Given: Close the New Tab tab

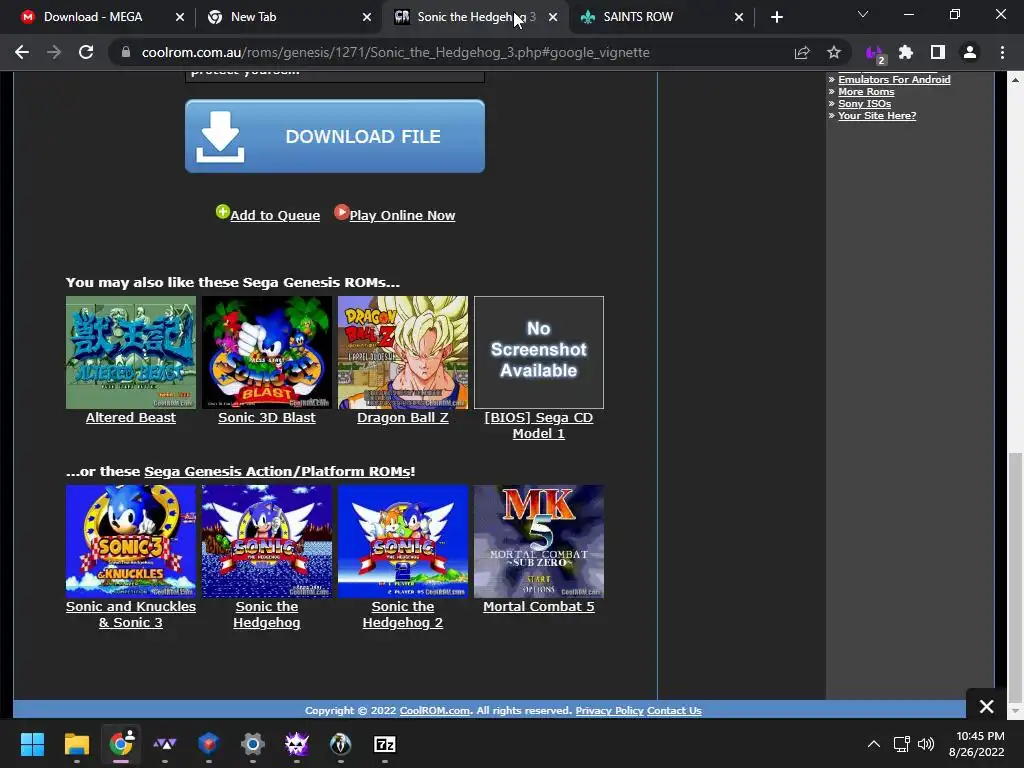Looking at the screenshot, I should pos(367,17).
